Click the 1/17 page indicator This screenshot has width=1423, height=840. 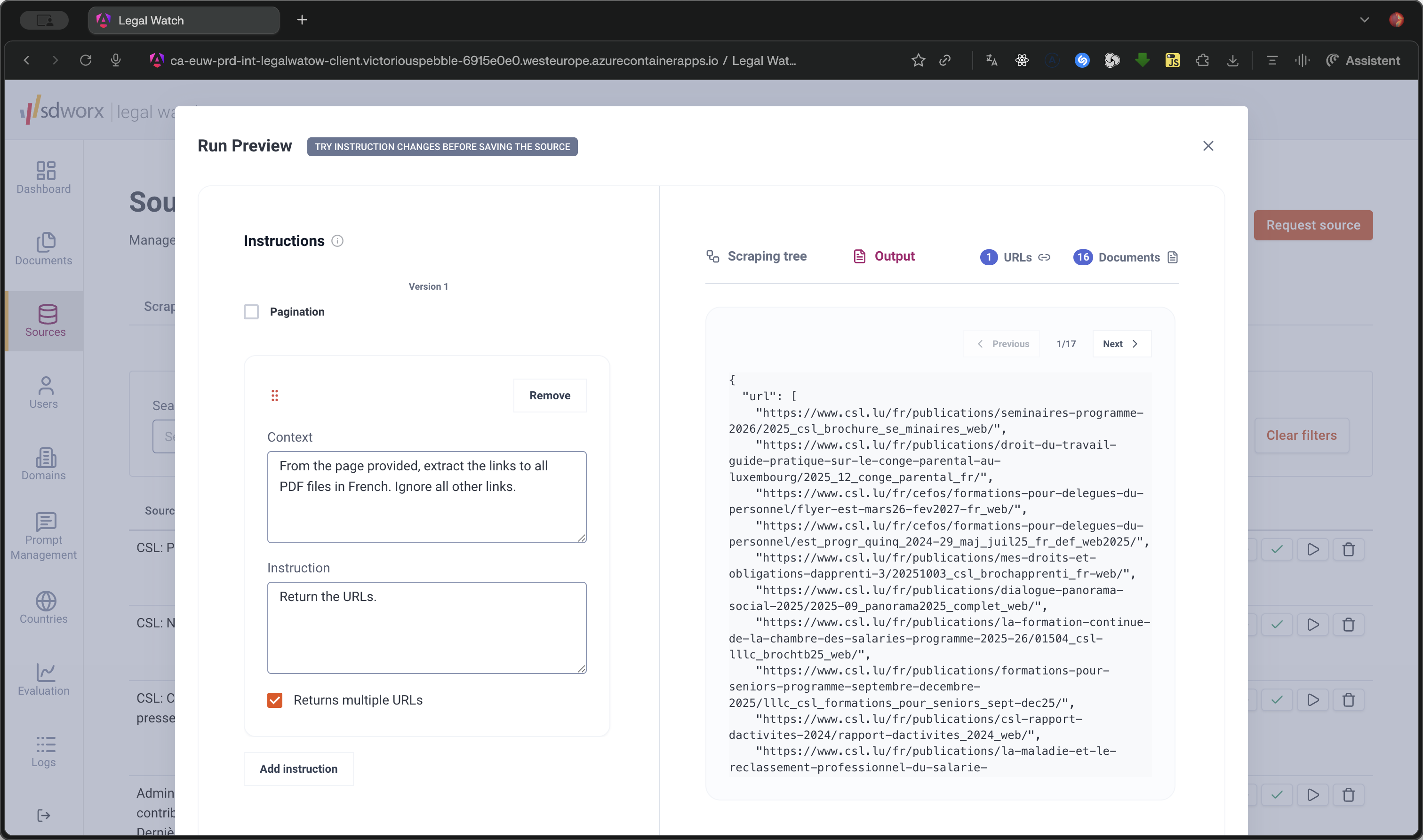[1066, 344]
